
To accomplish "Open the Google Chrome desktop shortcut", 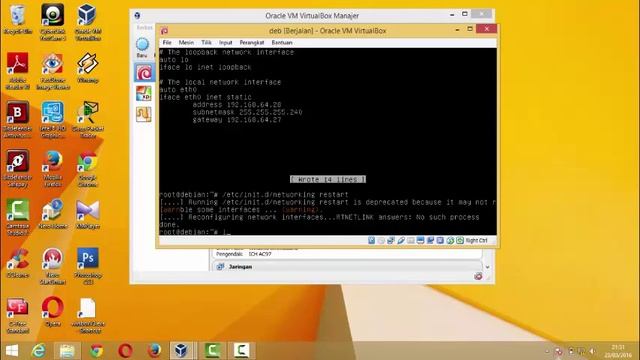I will [x=88, y=168].
